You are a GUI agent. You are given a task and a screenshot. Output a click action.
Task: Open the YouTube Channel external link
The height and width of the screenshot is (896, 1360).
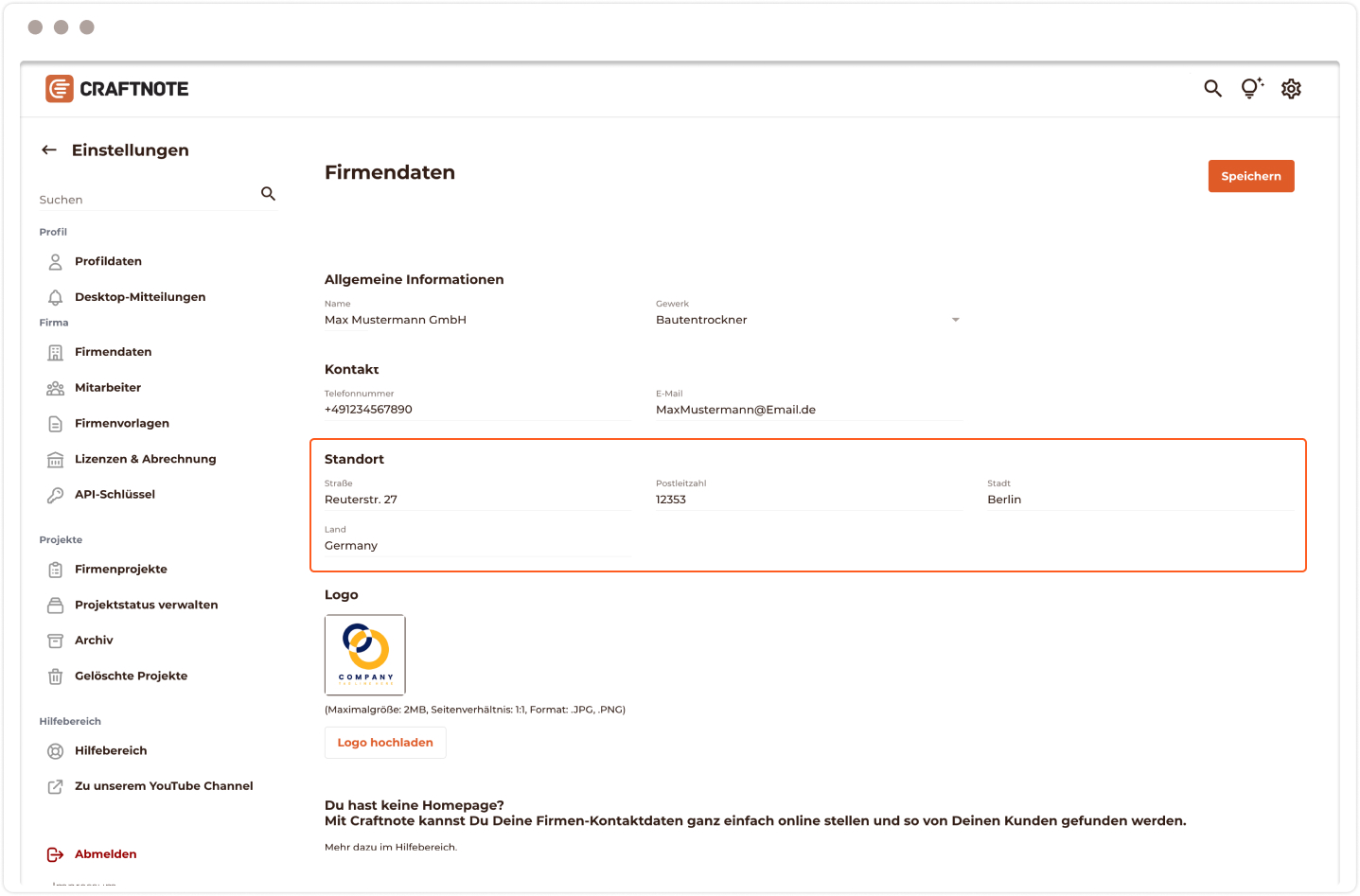tap(163, 786)
